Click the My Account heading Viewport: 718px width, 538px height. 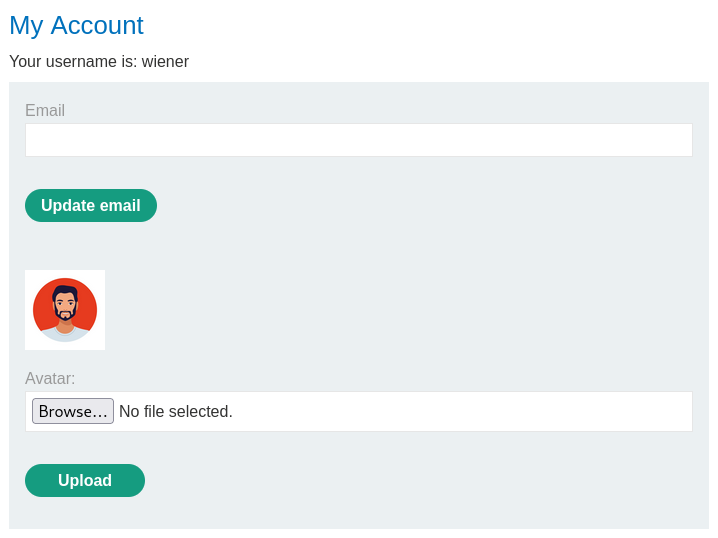[76, 25]
